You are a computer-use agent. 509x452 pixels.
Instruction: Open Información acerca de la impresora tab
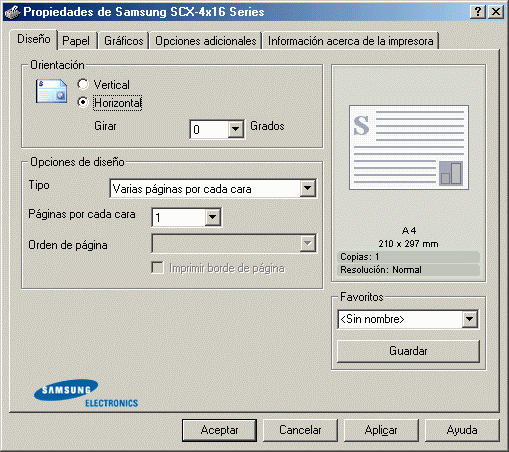click(351, 41)
